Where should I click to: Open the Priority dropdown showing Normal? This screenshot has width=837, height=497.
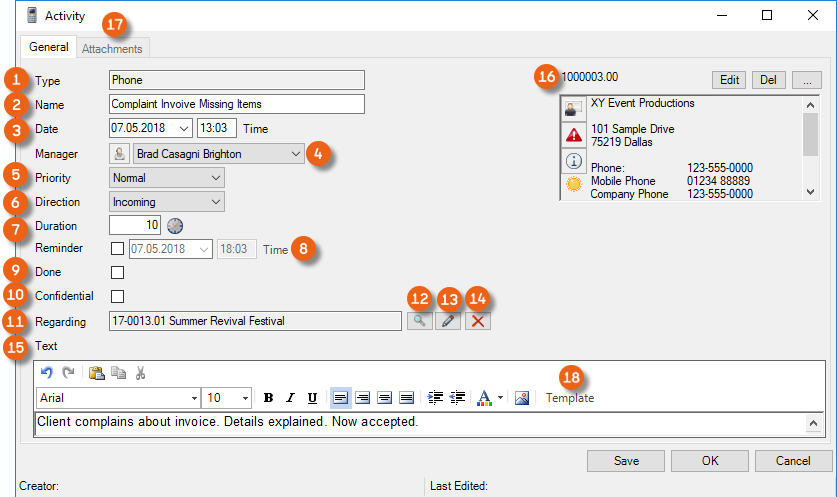[x=166, y=178]
